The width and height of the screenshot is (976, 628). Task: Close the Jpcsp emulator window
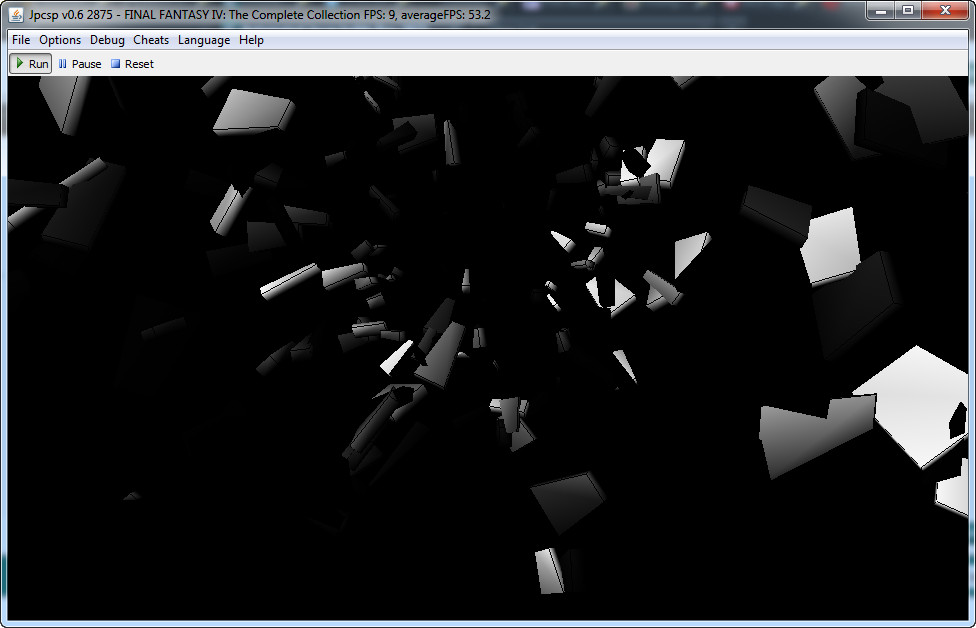click(945, 10)
